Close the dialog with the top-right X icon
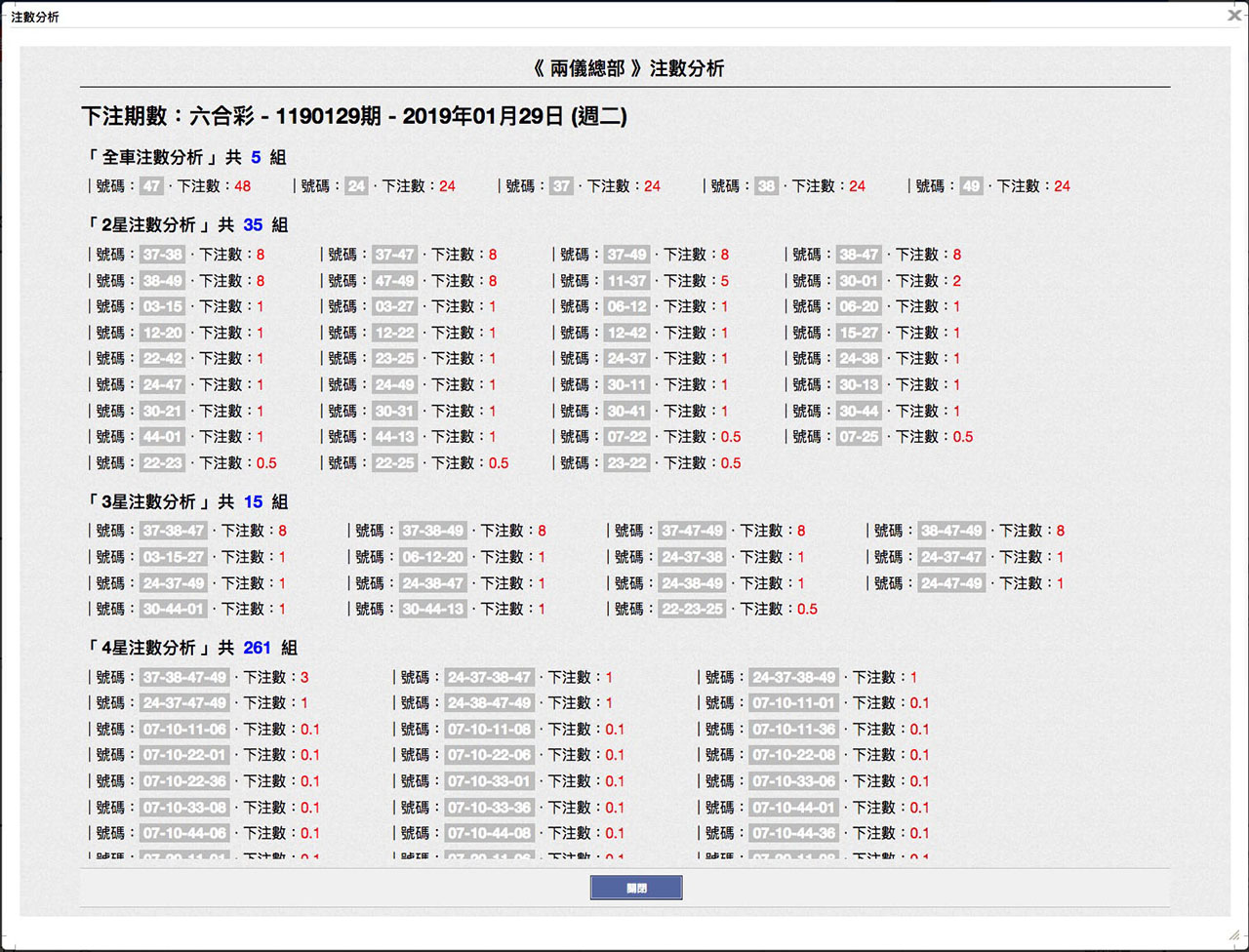Image resolution: width=1249 pixels, height=952 pixels. point(1234,16)
